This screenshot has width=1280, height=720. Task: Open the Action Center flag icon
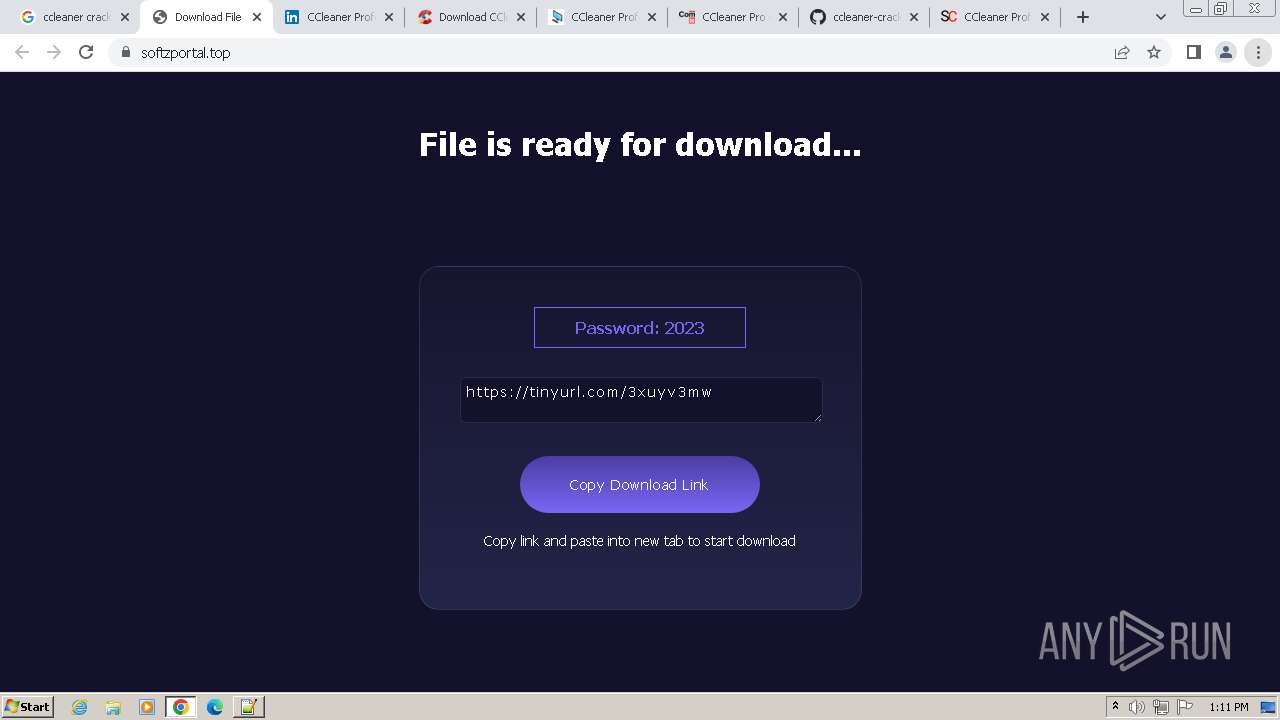coord(1185,707)
